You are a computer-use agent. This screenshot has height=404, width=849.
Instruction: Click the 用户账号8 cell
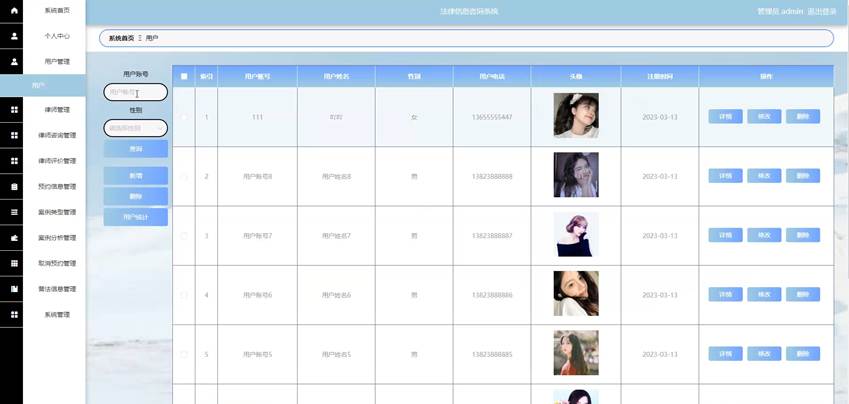[x=257, y=177]
